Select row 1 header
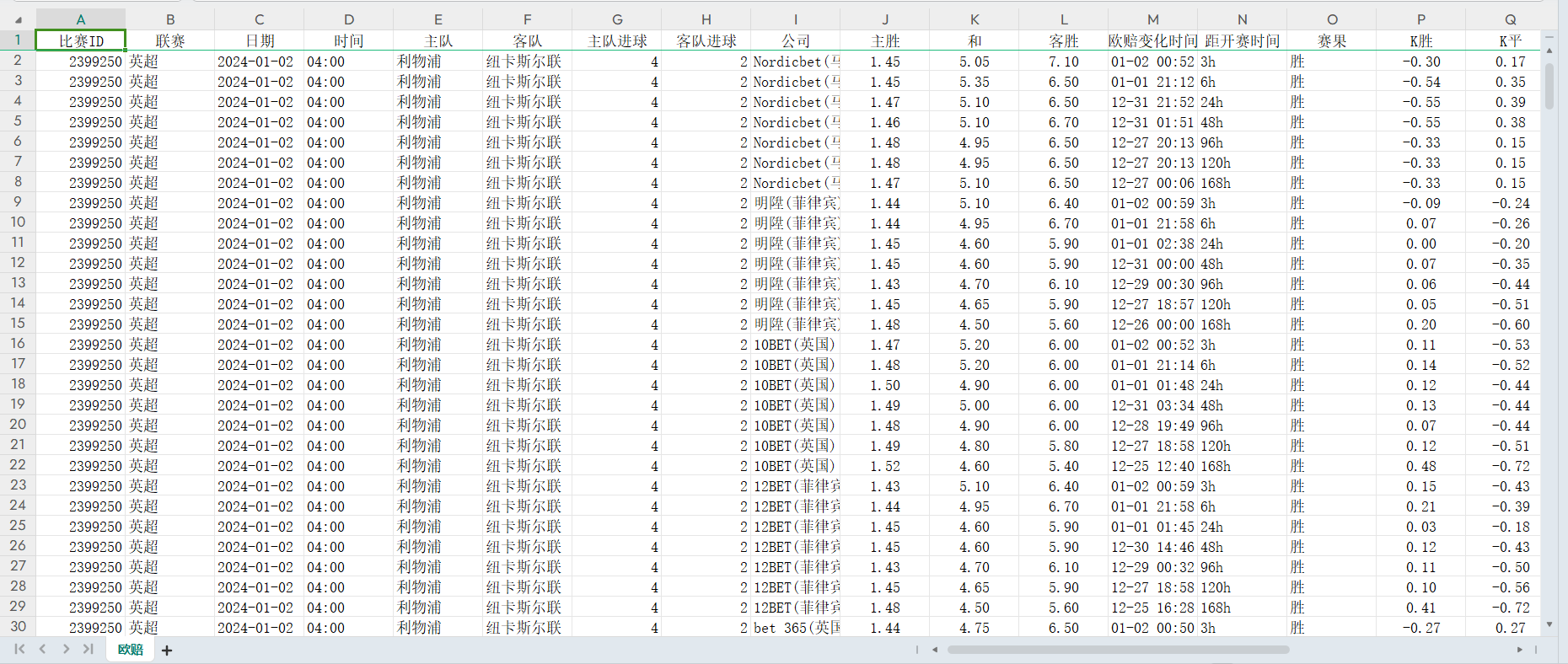 pos(18,40)
